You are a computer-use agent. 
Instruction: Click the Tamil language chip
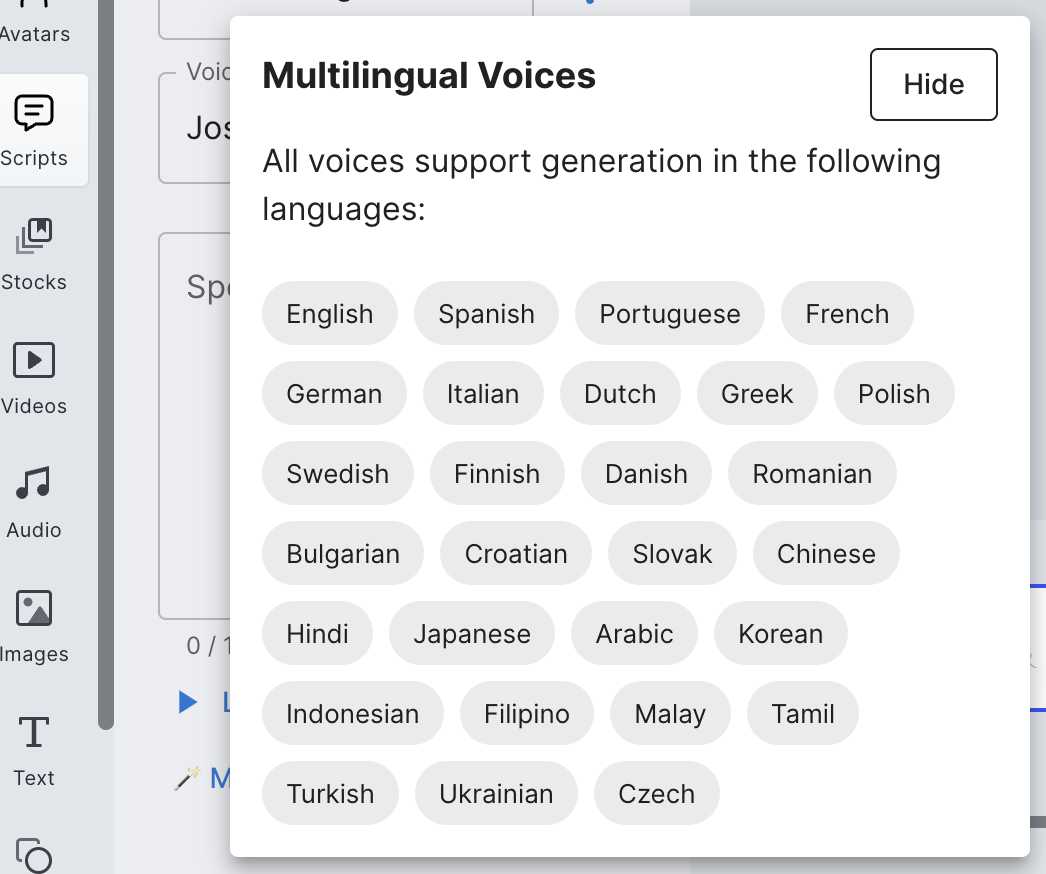point(803,714)
